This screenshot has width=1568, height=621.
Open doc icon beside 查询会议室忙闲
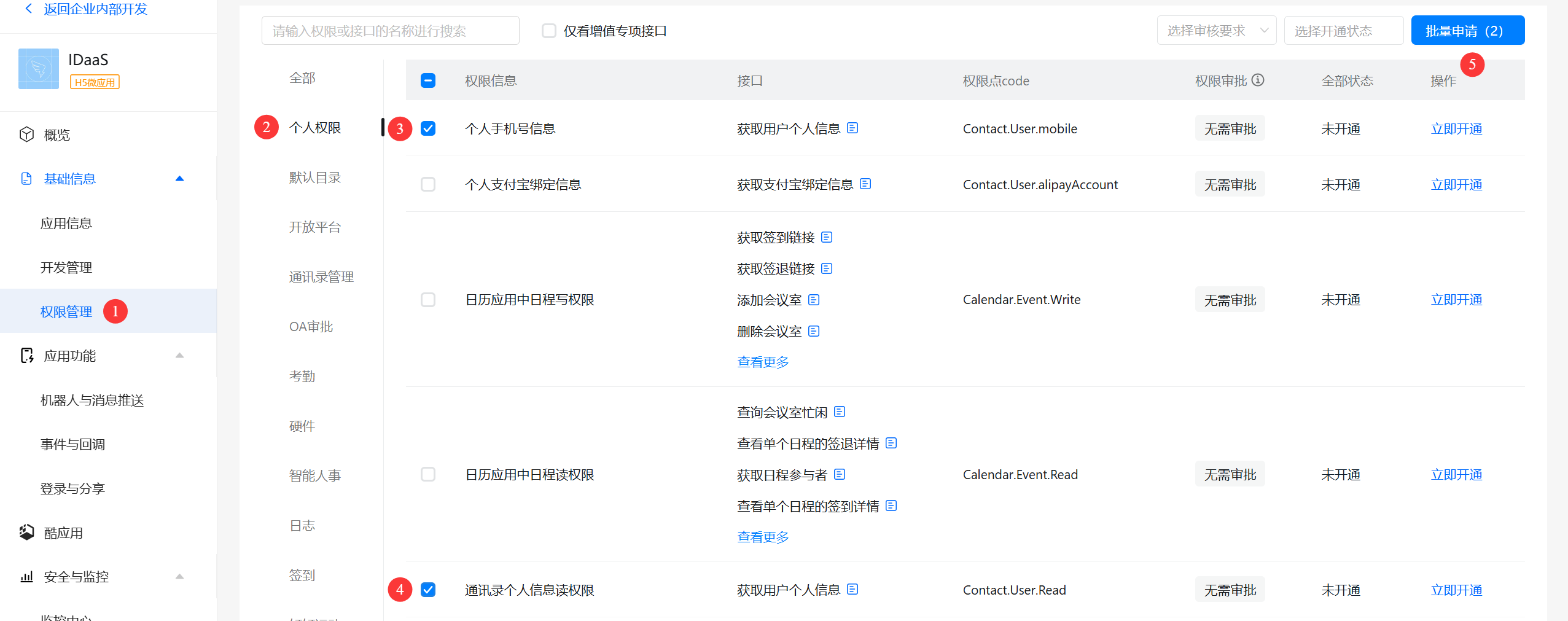(840, 412)
